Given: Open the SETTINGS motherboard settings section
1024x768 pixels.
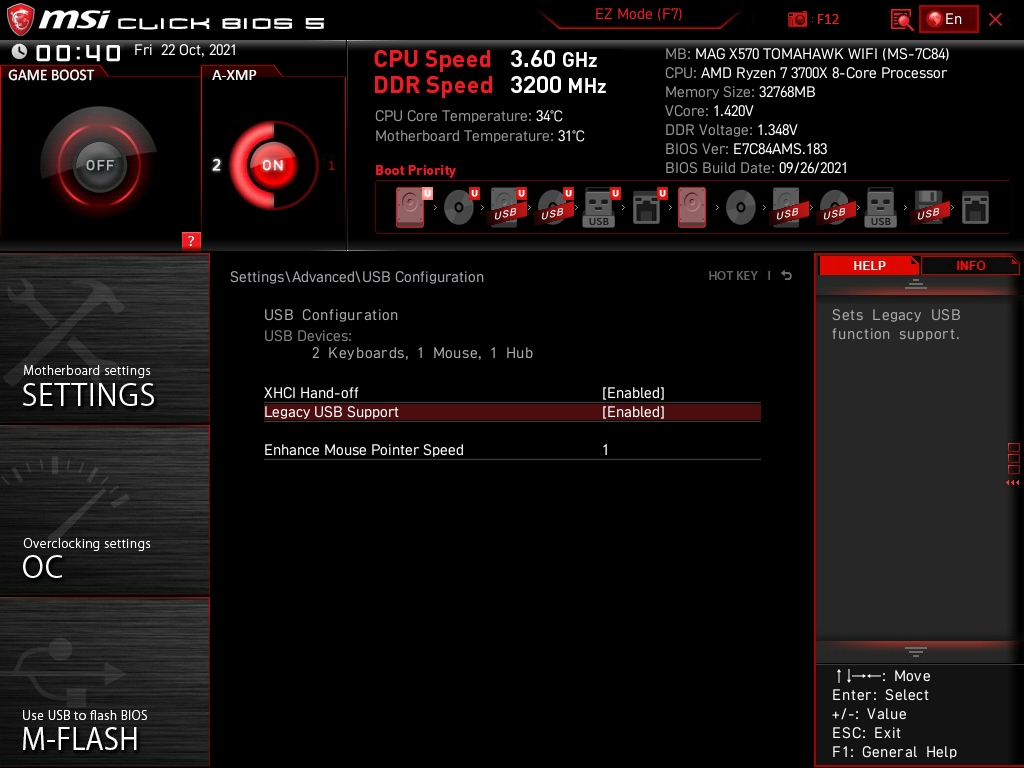Looking at the screenshot, I should (104, 338).
